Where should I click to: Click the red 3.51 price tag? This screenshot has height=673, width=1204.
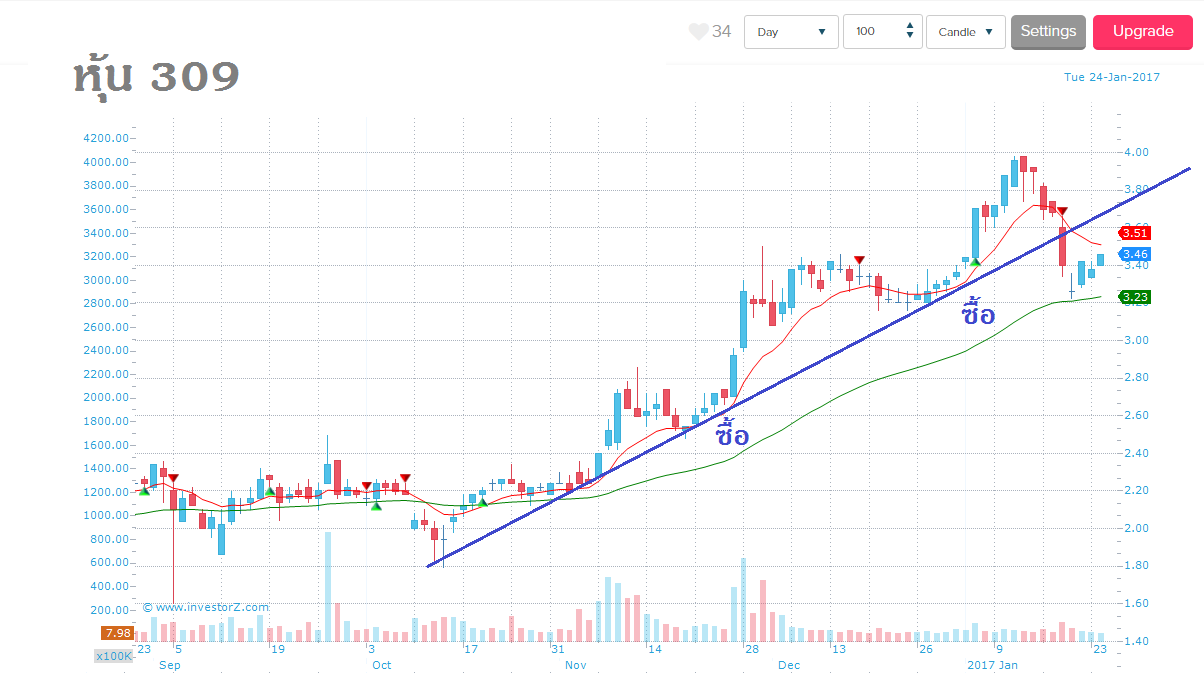(1135, 233)
